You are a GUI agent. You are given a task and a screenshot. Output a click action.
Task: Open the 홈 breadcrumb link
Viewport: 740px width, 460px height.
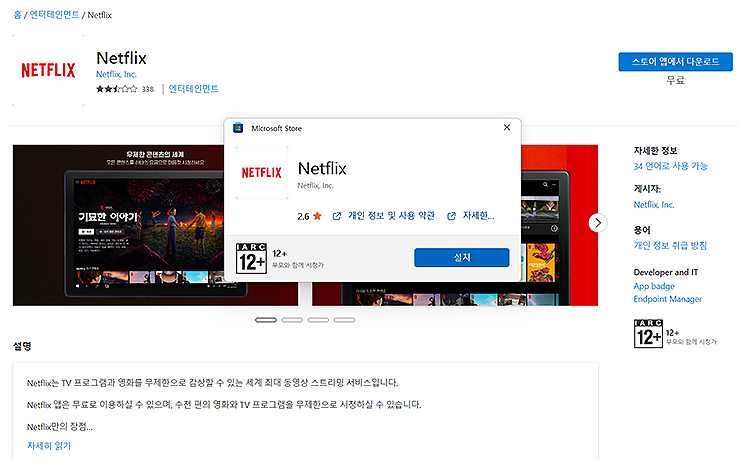pyautogui.click(x=17, y=15)
